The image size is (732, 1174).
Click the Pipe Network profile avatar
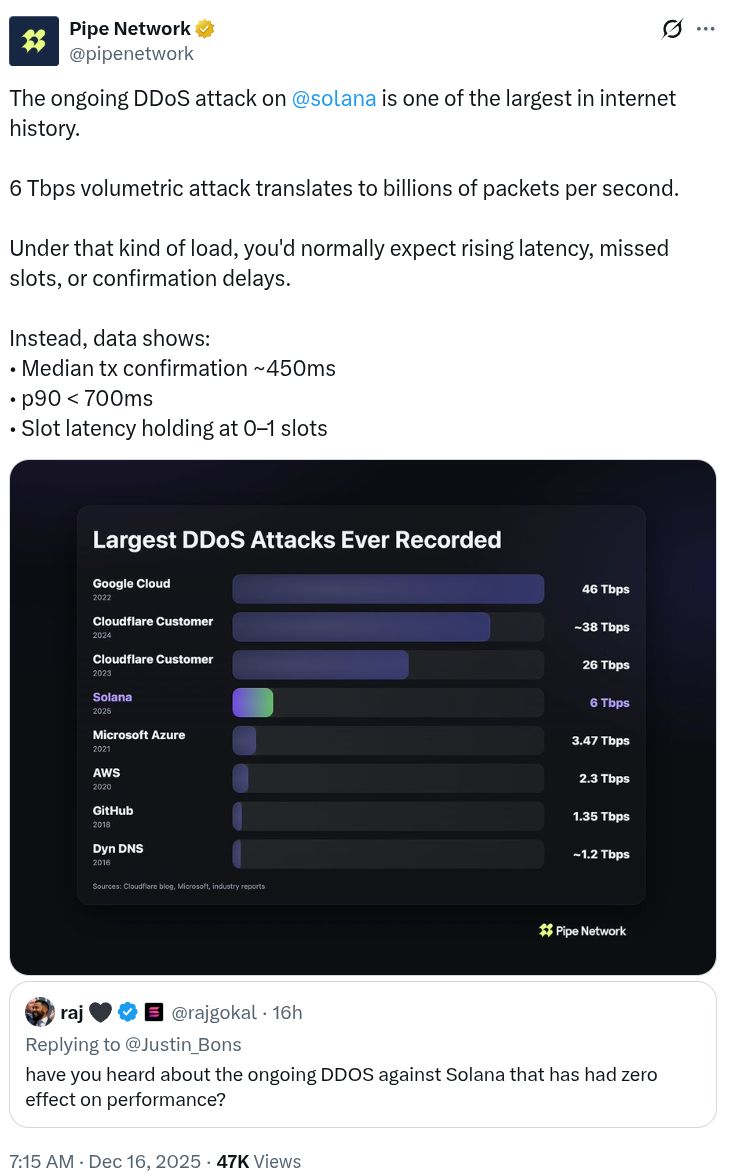point(34,41)
